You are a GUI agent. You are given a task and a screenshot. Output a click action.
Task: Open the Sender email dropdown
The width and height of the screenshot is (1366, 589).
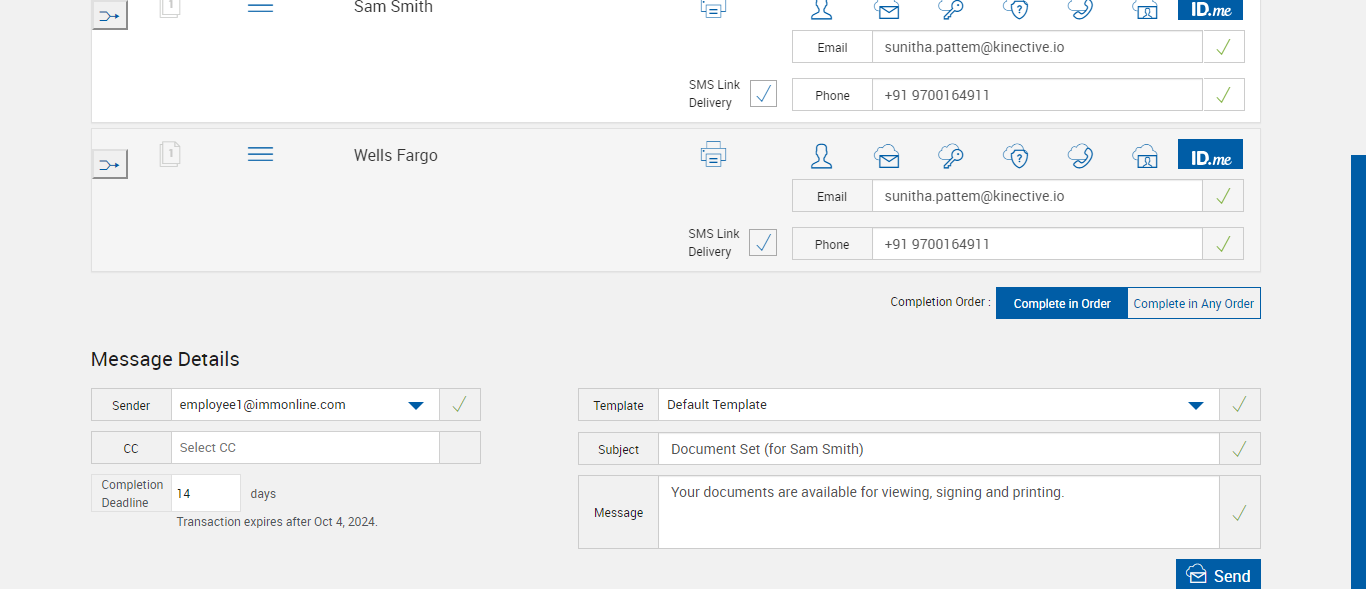click(417, 405)
